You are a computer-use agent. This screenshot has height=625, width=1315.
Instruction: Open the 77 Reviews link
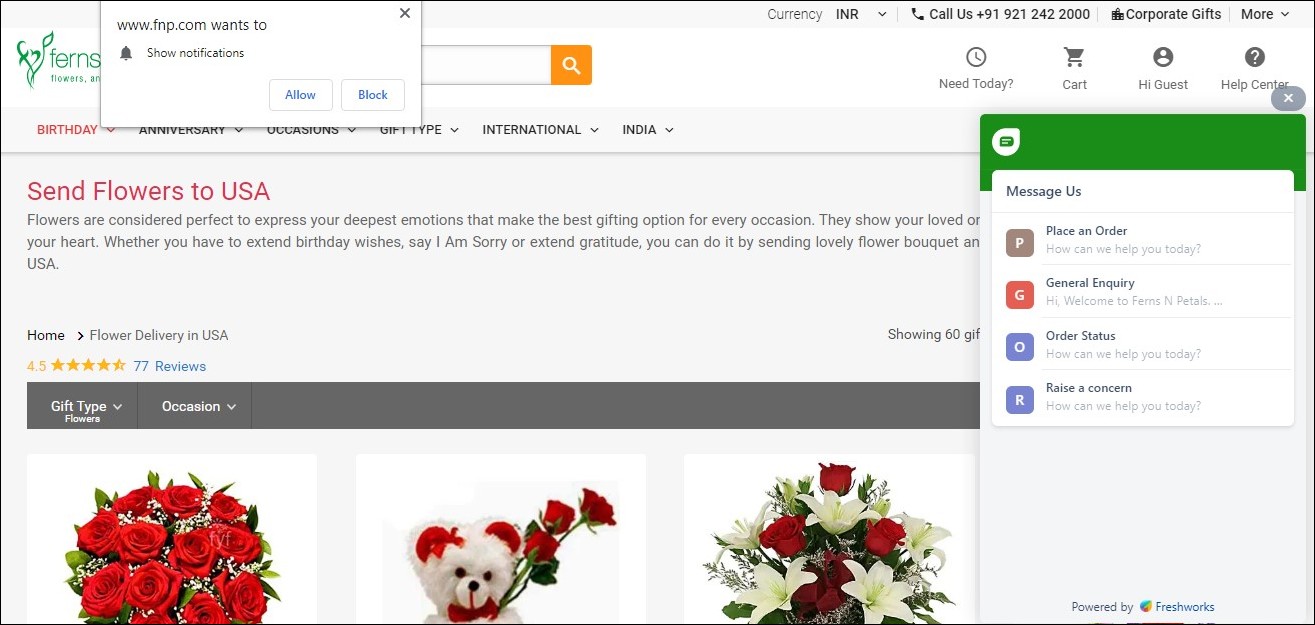[169, 366]
